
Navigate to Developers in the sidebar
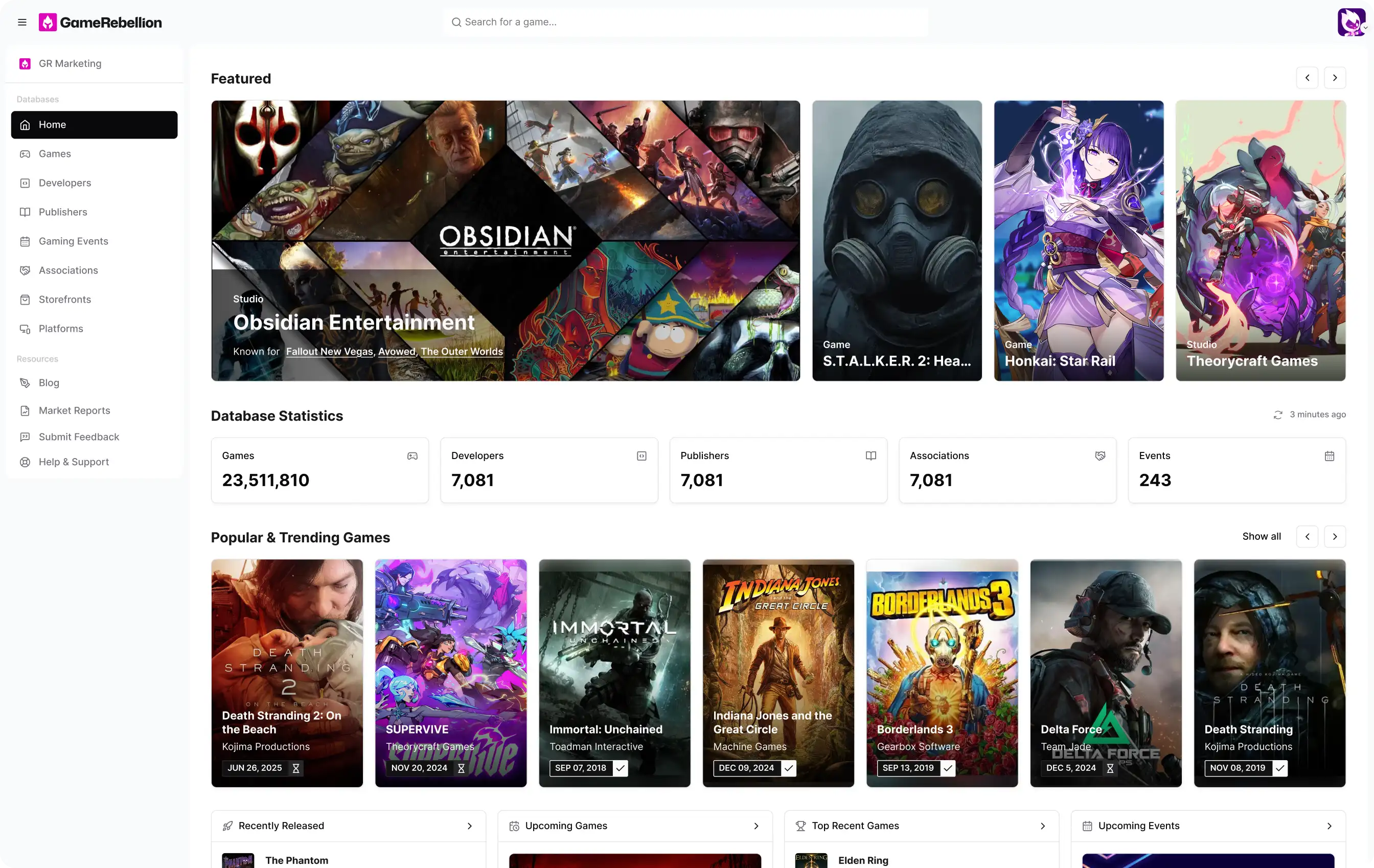(x=64, y=182)
